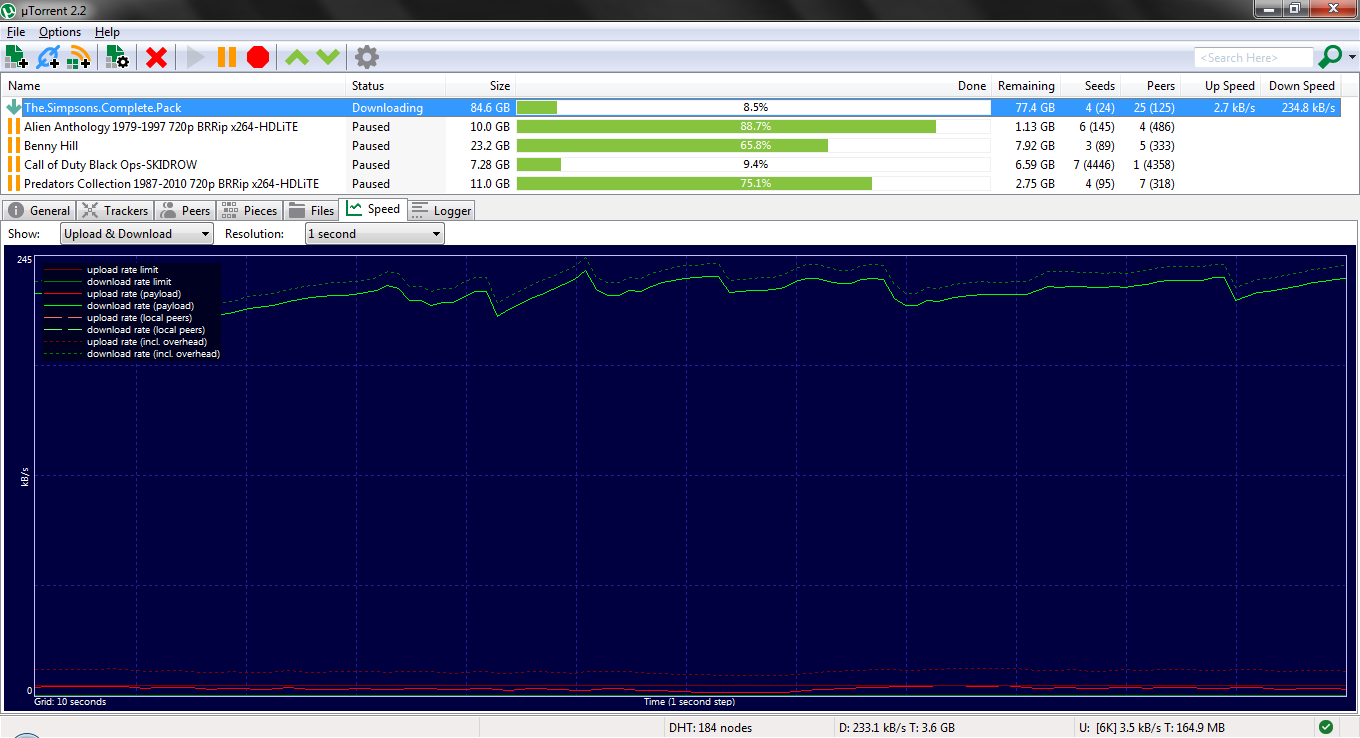
Task: Sort by the Up Speed column header
Action: pyautogui.click(x=1220, y=86)
